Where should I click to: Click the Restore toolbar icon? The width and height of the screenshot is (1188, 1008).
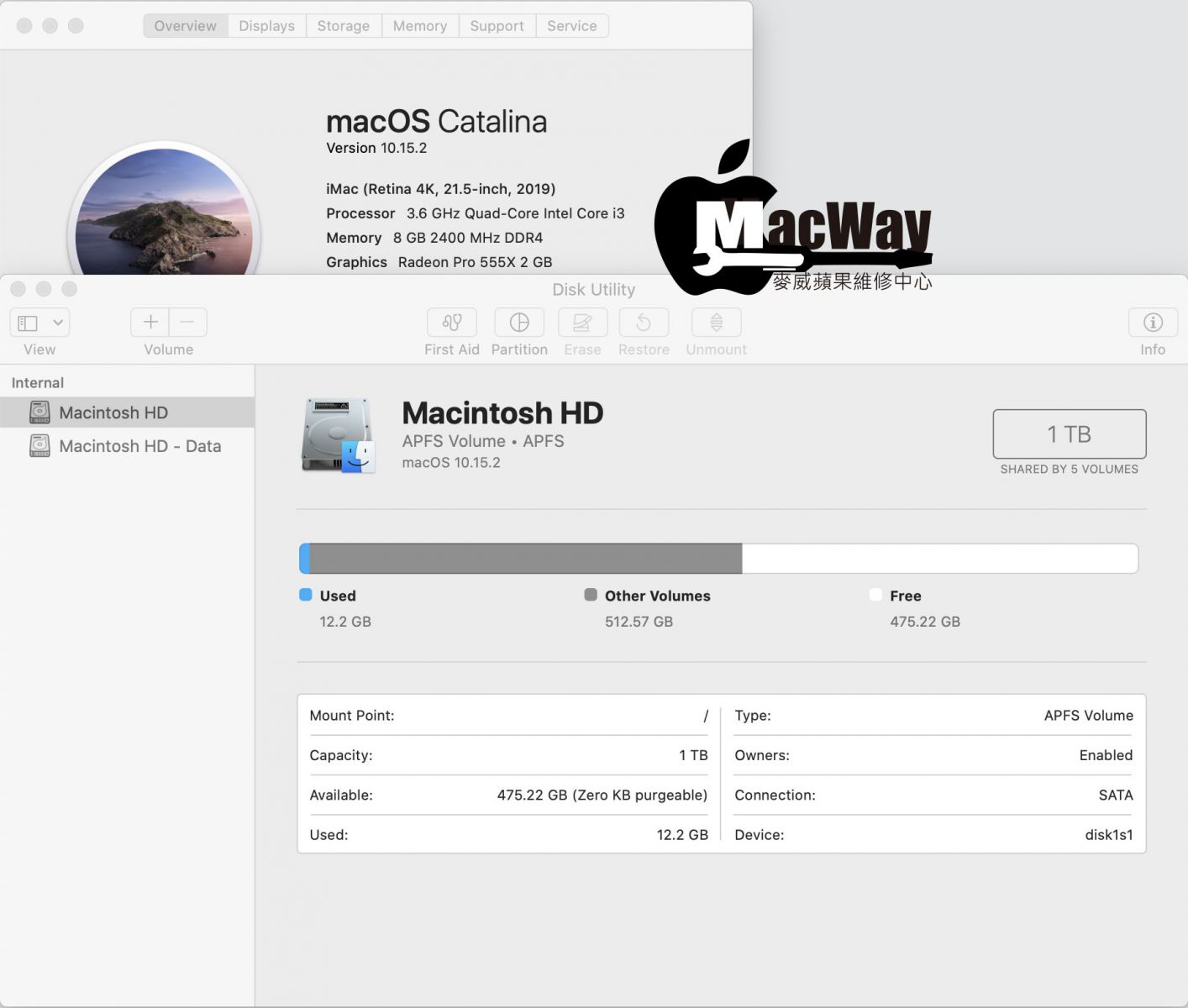click(644, 323)
